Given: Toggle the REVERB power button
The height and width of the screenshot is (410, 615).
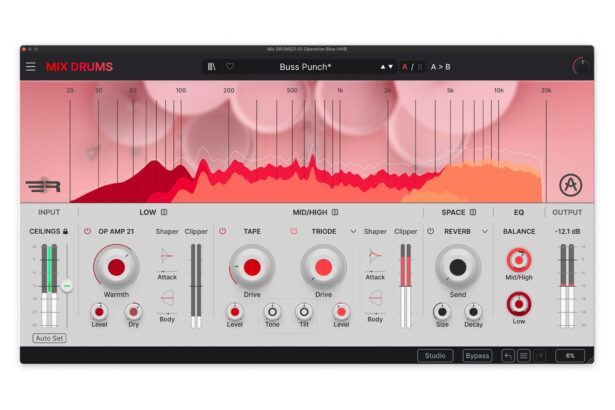Looking at the screenshot, I should [430, 231].
